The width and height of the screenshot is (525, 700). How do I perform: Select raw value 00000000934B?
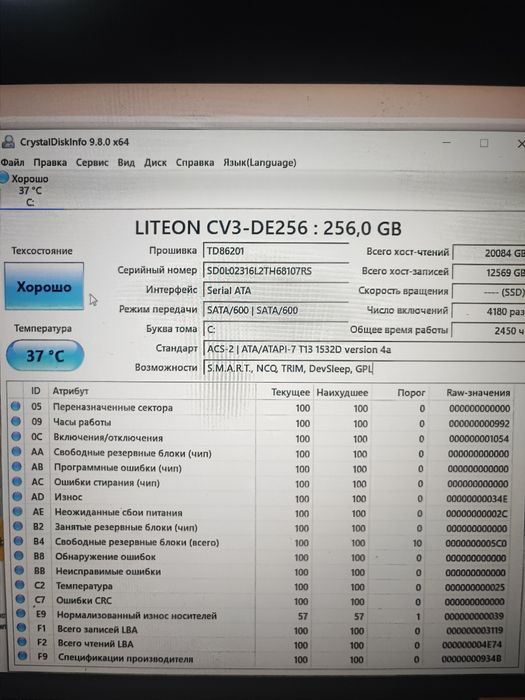pyautogui.click(x=471, y=659)
